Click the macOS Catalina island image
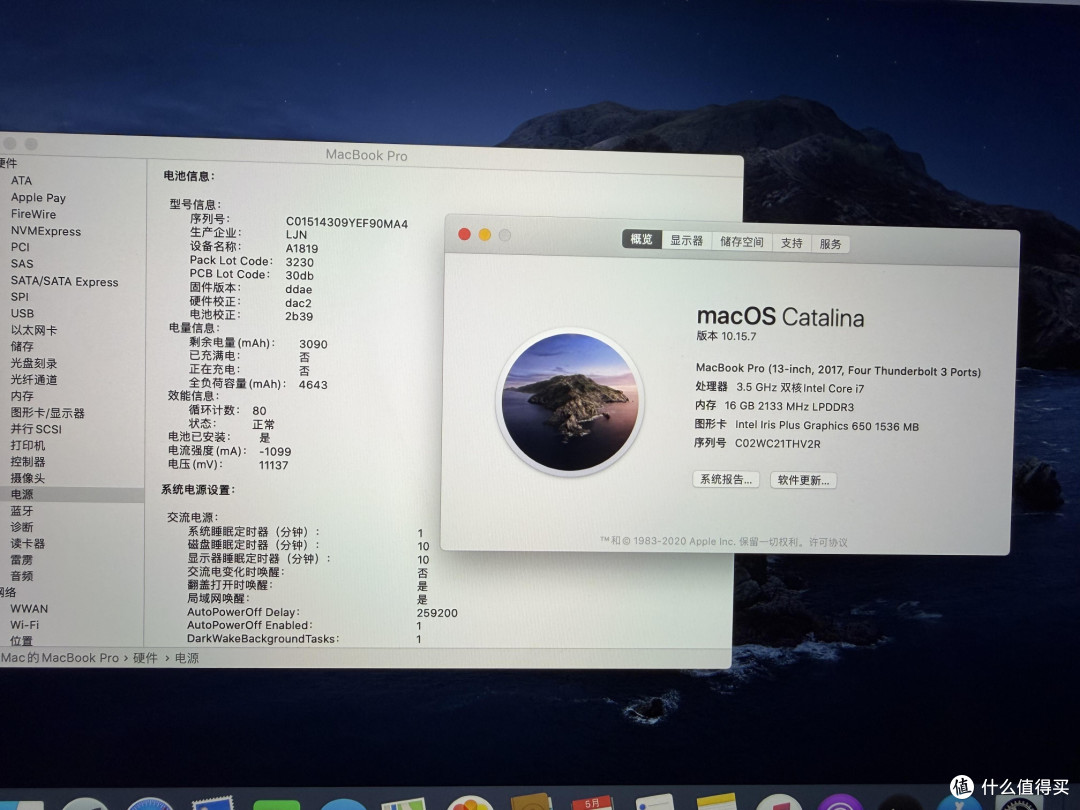Screen dimensions: 1080x810 (570, 402)
